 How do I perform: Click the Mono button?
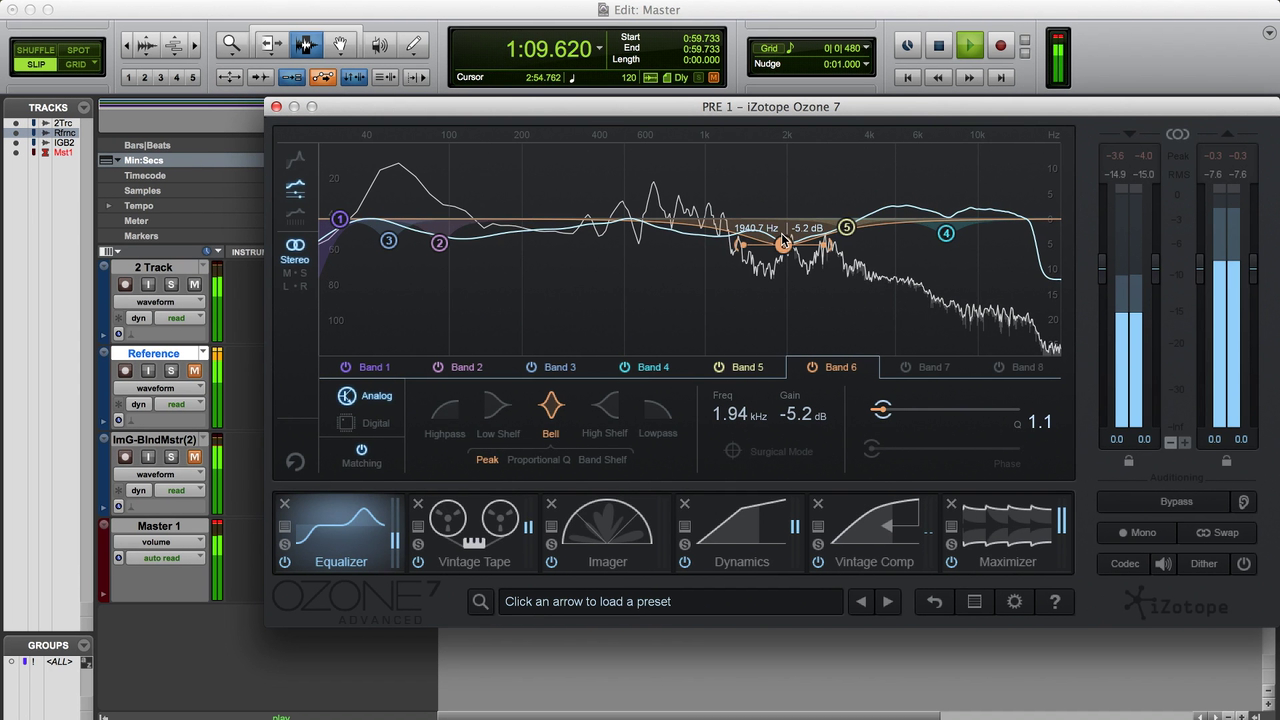(1137, 533)
